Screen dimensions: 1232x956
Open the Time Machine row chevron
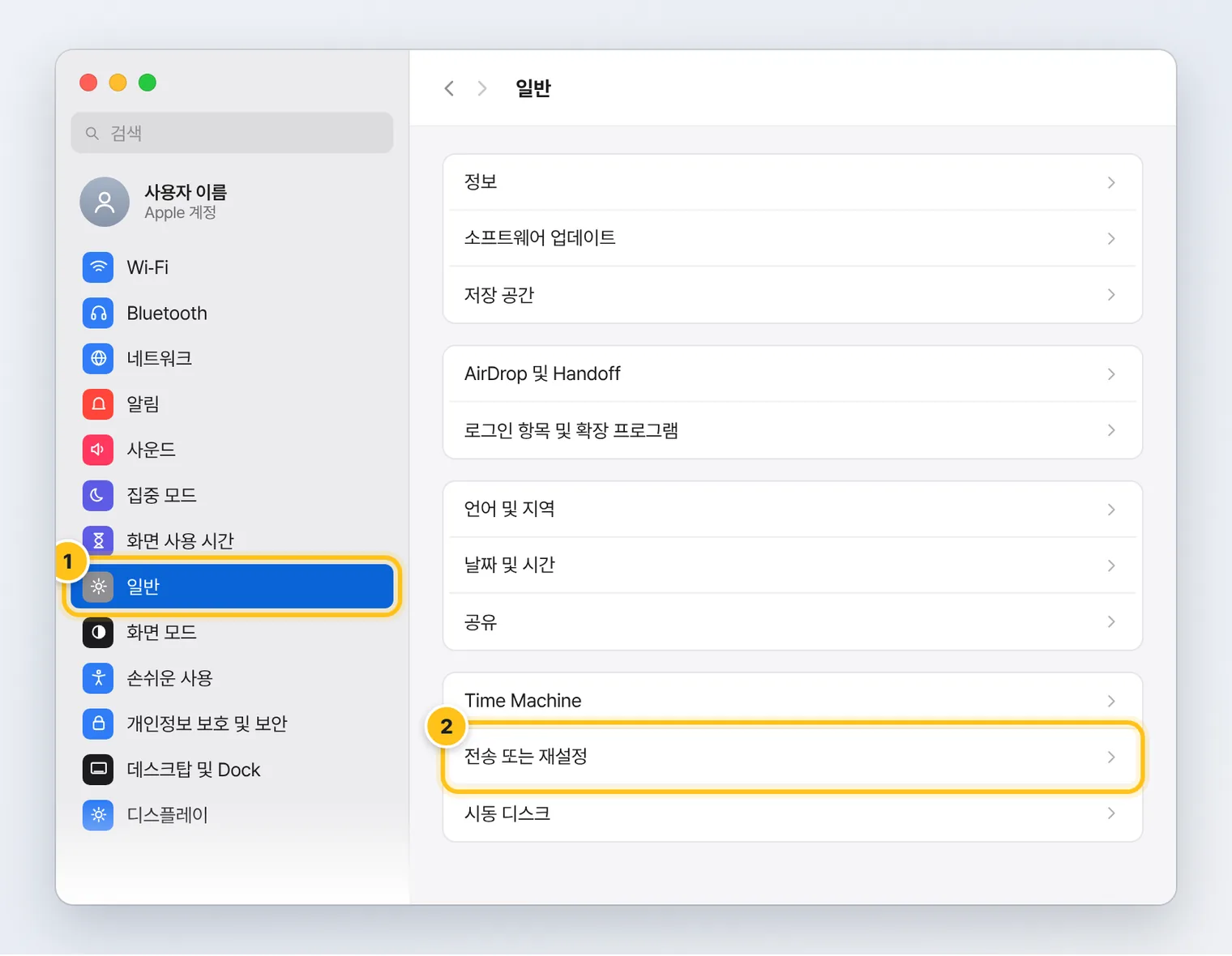1111,701
